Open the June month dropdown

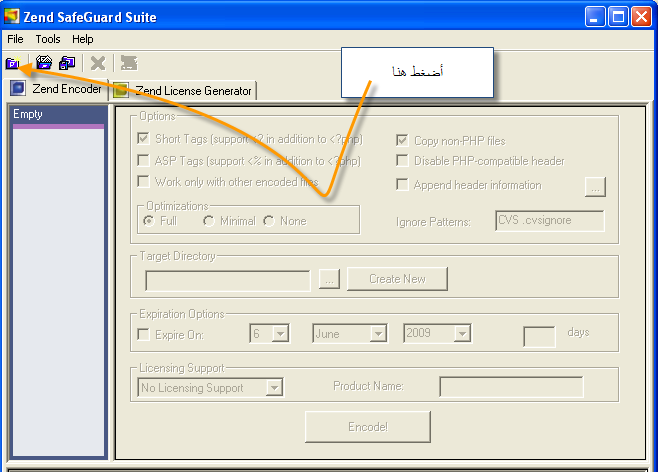[x=379, y=334]
